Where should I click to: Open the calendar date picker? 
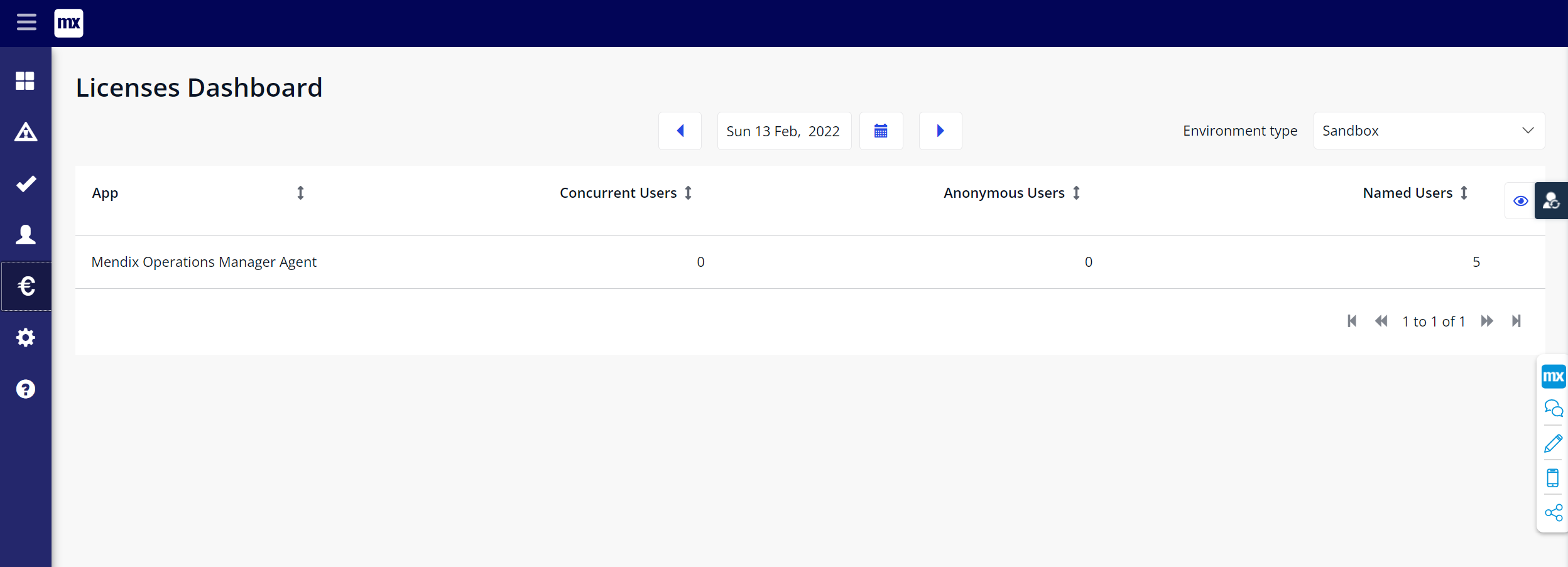[881, 131]
